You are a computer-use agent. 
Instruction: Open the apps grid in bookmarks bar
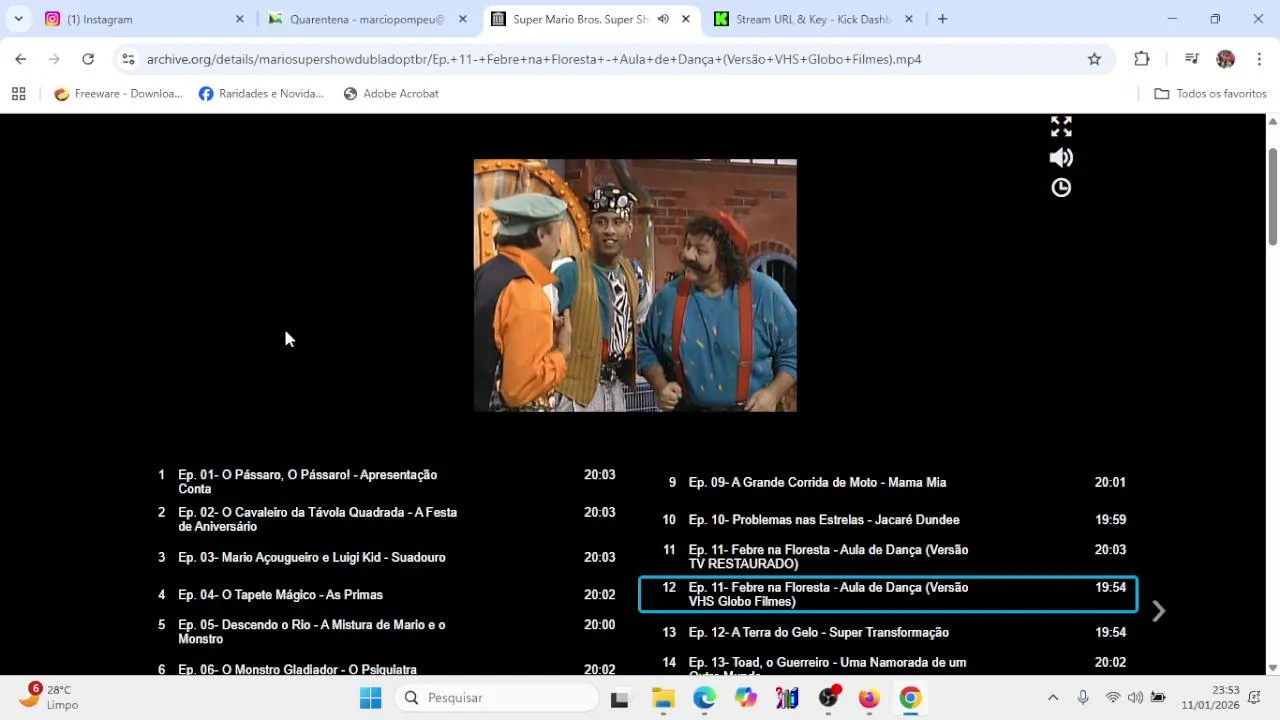[18, 94]
